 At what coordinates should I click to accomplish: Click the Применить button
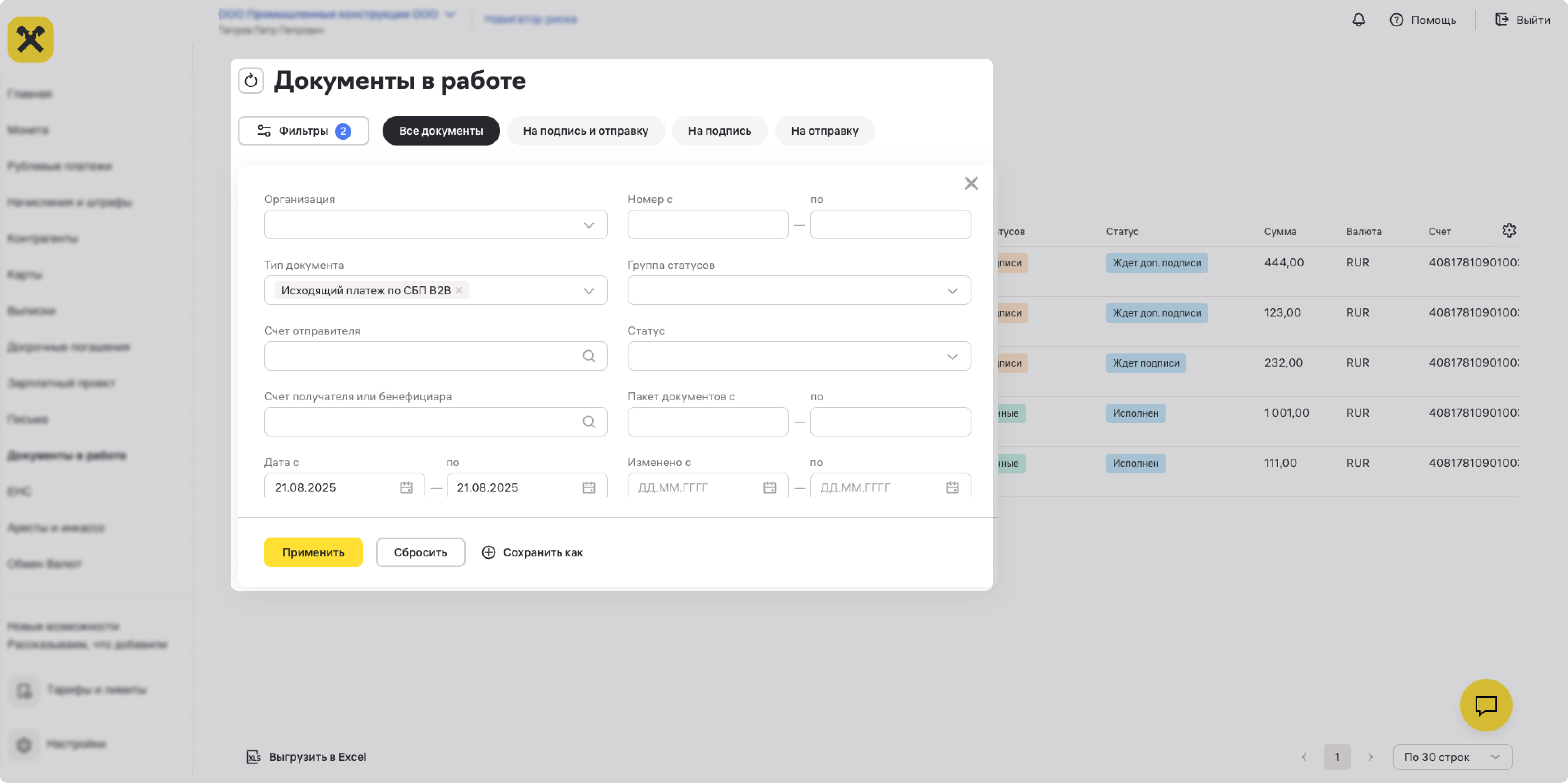click(x=313, y=552)
